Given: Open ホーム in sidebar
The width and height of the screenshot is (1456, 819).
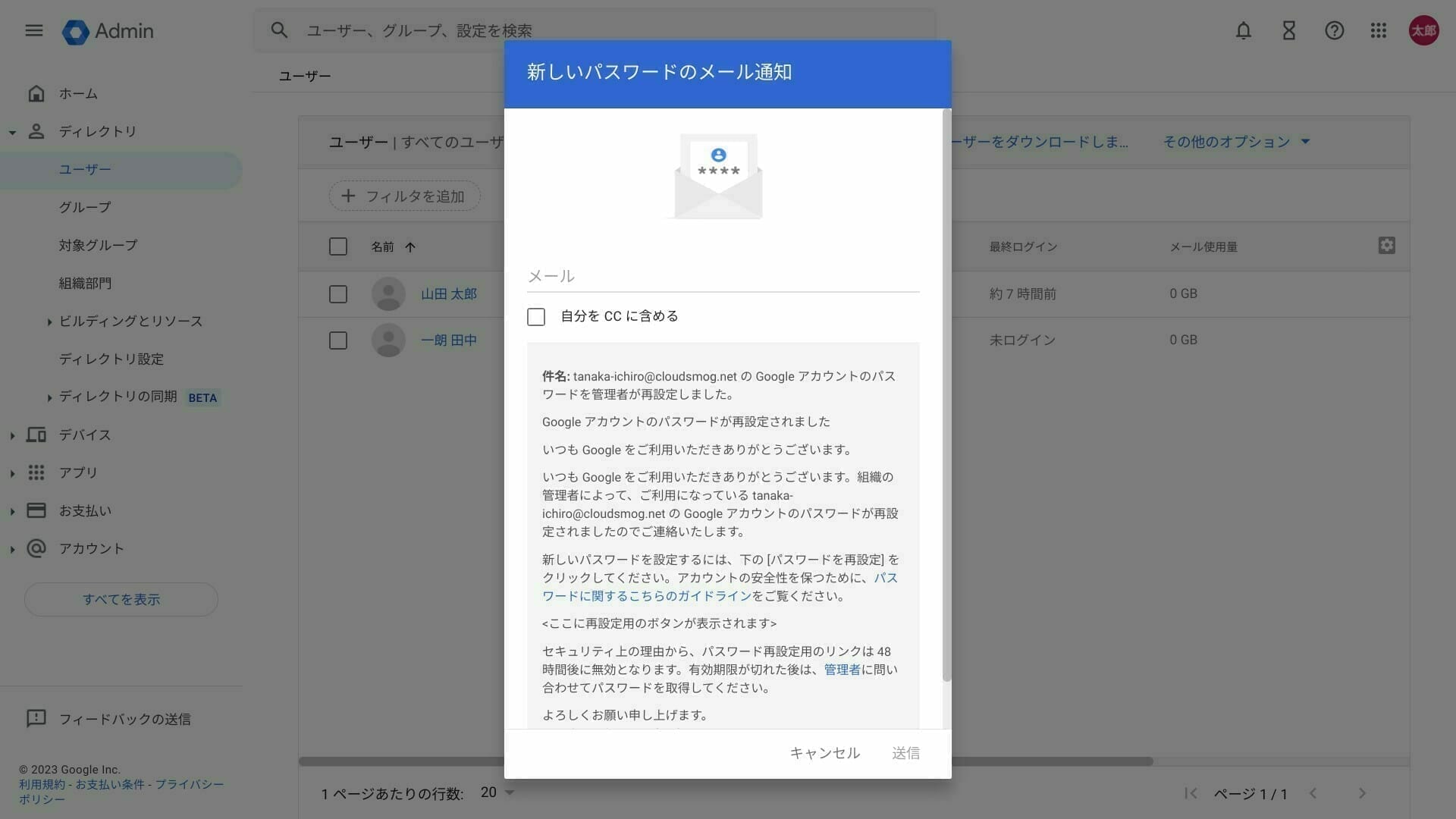Looking at the screenshot, I should (78, 93).
